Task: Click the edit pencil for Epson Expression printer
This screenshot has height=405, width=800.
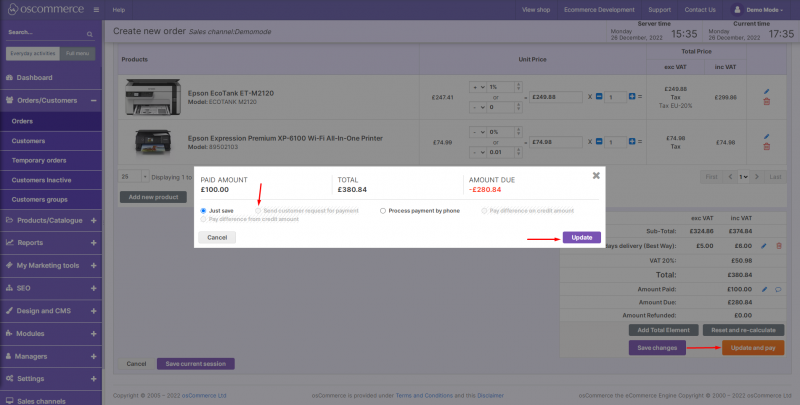Action: pyautogui.click(x=767, y=136)
